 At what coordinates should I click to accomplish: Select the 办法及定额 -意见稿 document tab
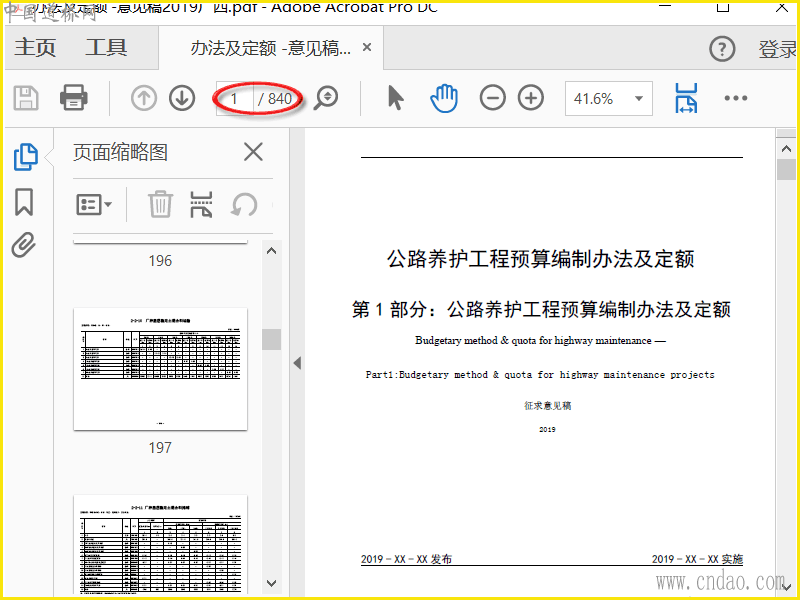pos(270,48)
